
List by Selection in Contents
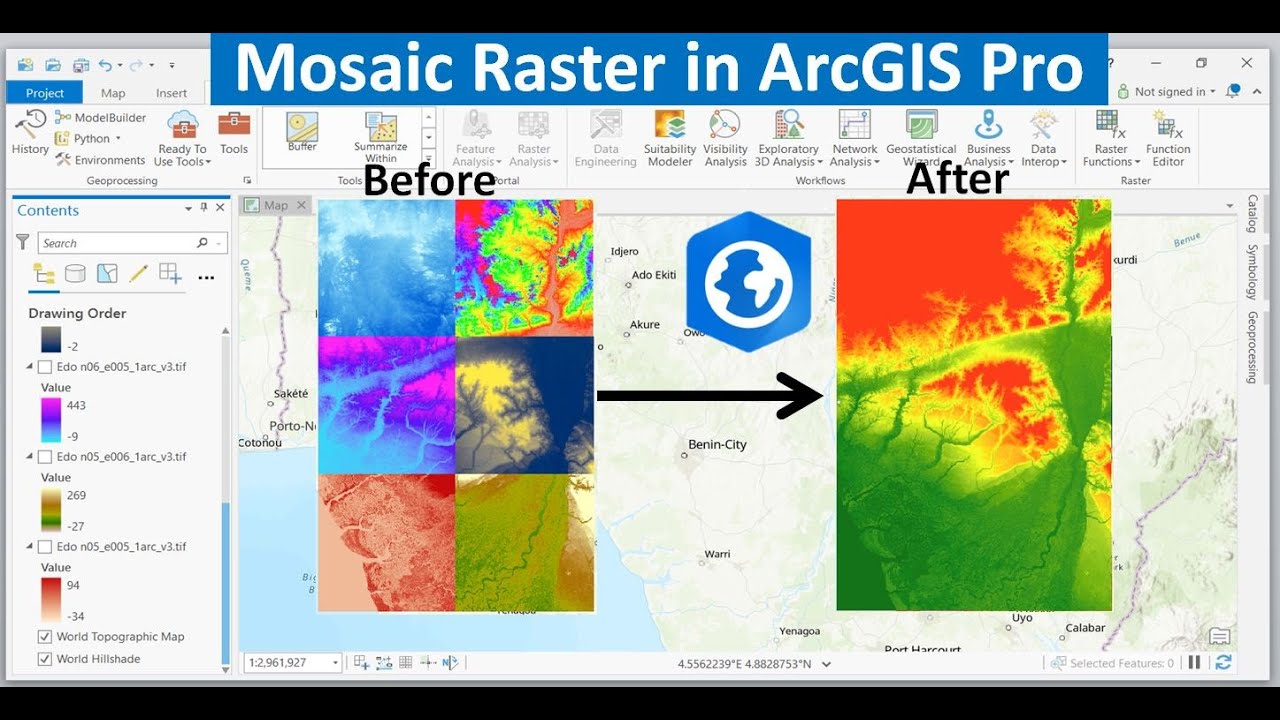pos(107,273)
